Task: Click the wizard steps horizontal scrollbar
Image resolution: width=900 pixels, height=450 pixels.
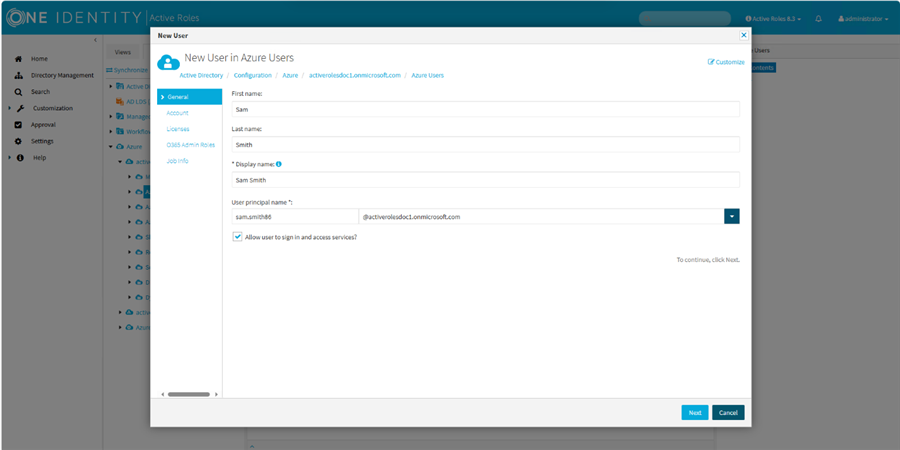Action: pos(189,394)
